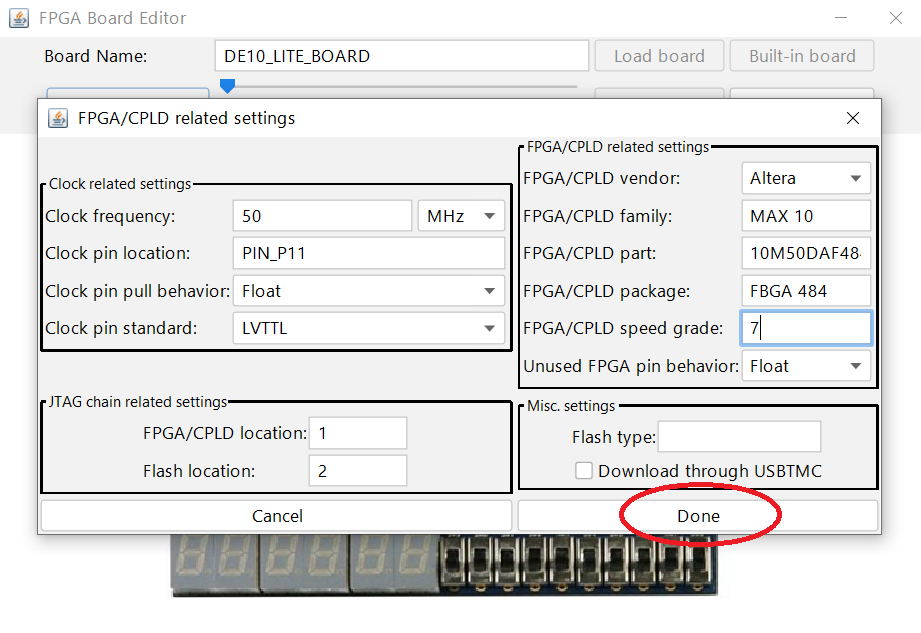Click the JTAG FPGA/CPLD location field
This screenshot has height=633, width=921.
click(x=358, y=433)
